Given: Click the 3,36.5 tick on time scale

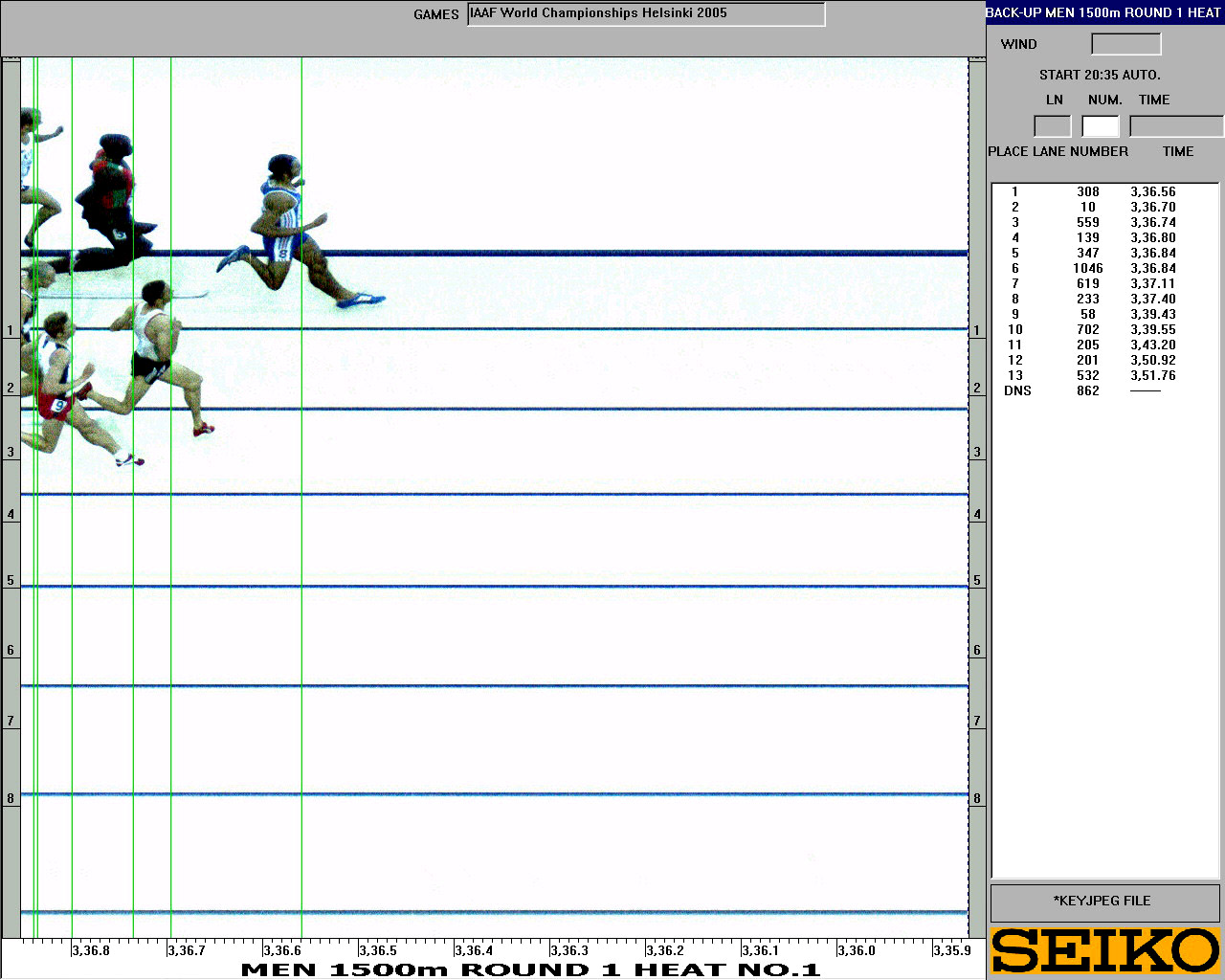Looking at the screenshot, I should (x=377, y=950).
